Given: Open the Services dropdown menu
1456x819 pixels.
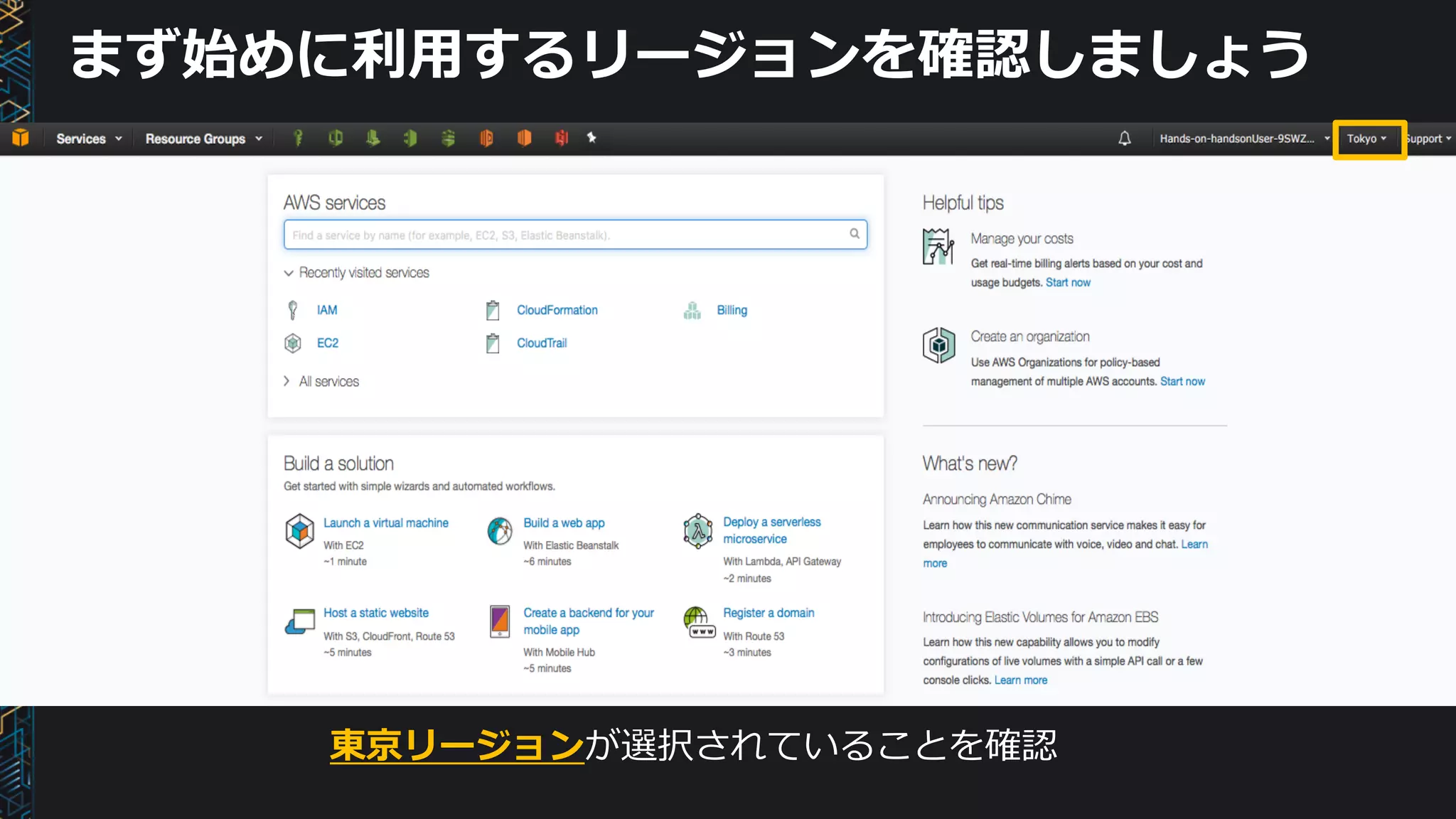Looking at the screenshot, I should [89, 139].
